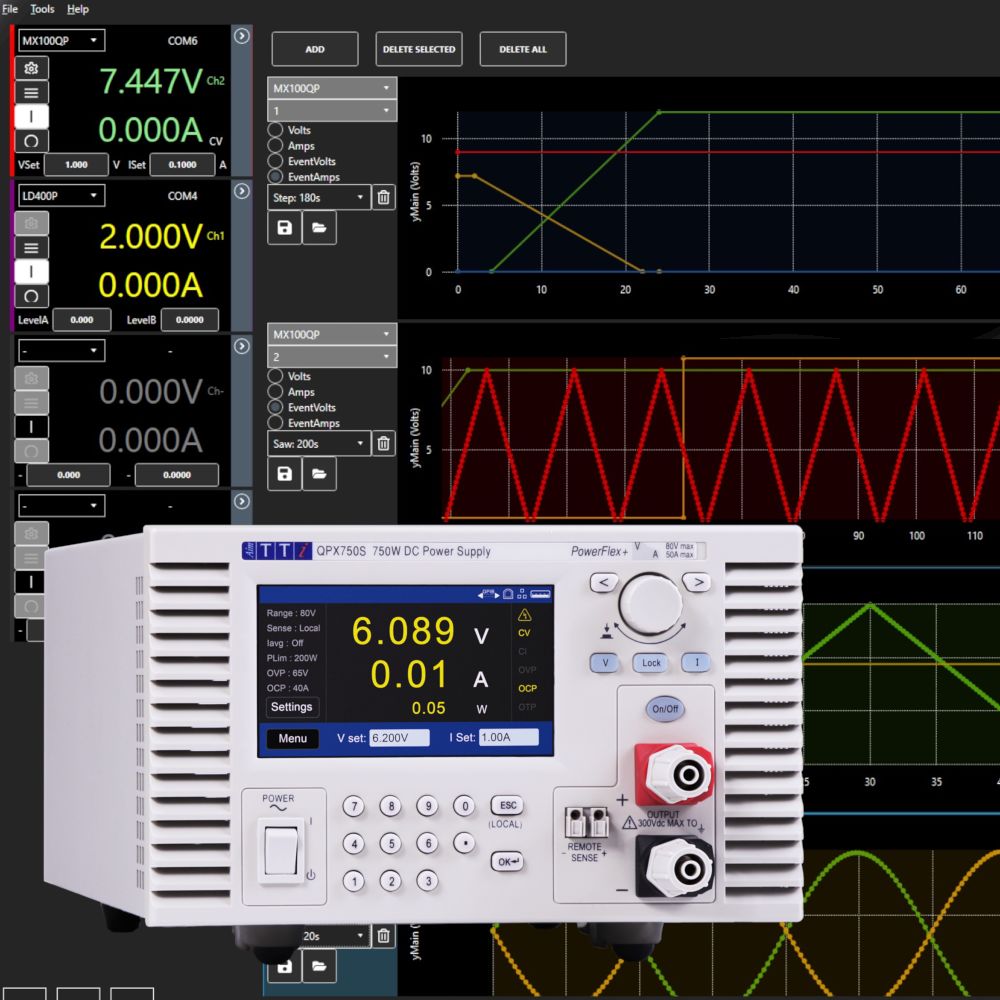Delete the Step: 180s trace with trash icon

click(383, 198)
